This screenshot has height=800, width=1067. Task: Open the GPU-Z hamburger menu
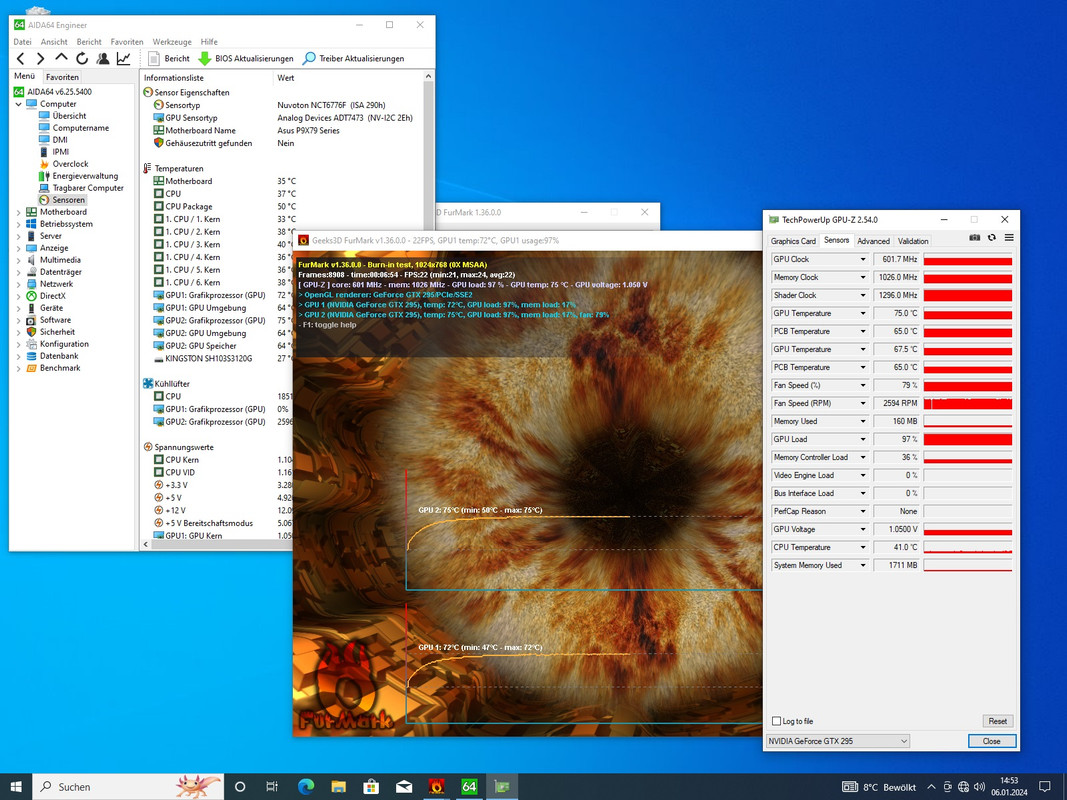(x=1009, y=237)
